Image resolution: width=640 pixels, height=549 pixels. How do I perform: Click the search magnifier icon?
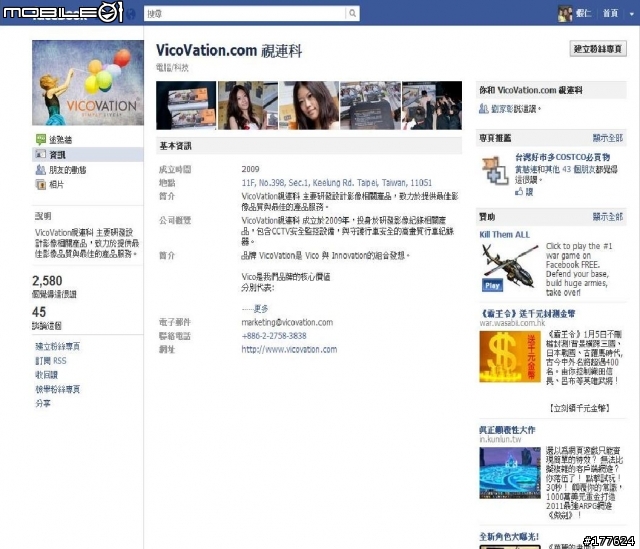pyautogui.click(x=352, y=13)
